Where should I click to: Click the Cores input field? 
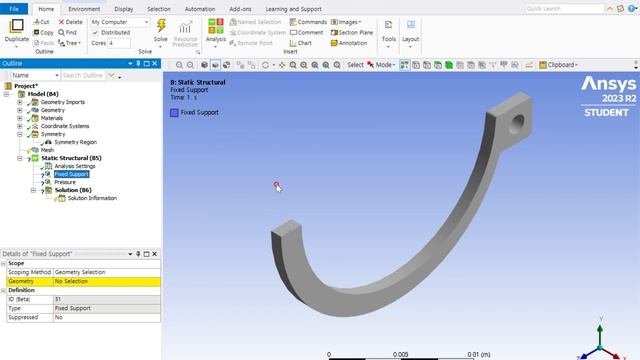118,43
